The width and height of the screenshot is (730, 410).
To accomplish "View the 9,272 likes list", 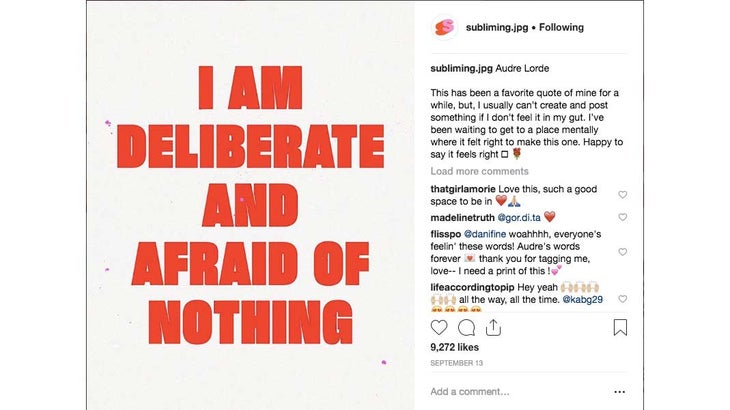I will click(454, 347).
